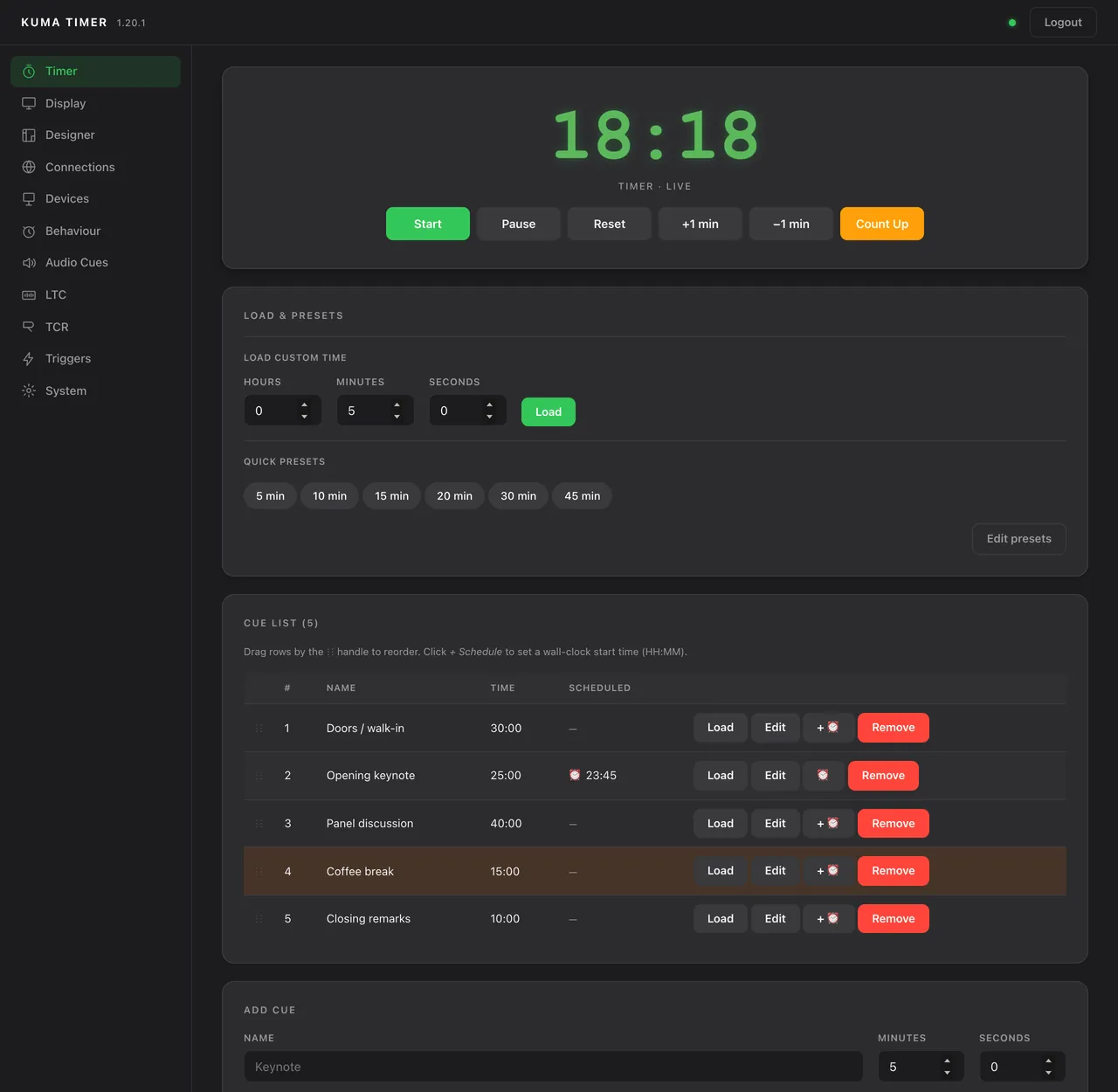The image size is (1118, 1092).
Task: Open the Audio Cues page
Action: pyautogui.click(x=95, y=263)
